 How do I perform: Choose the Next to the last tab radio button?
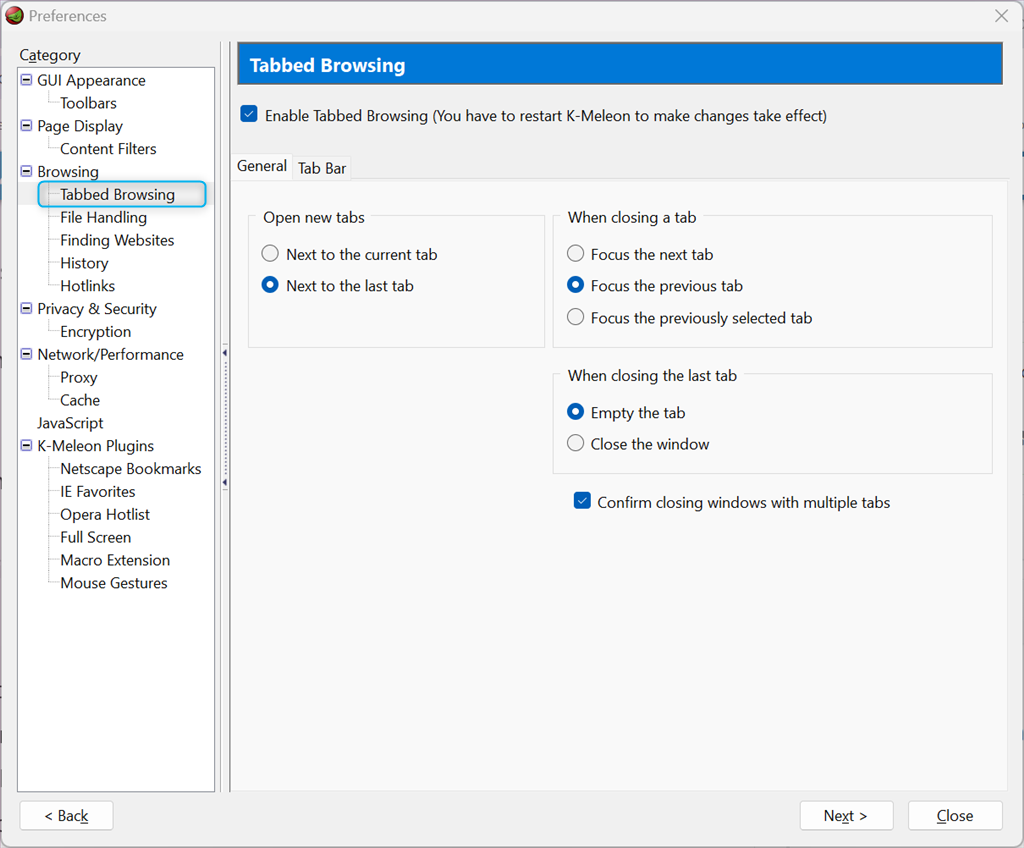click(270, 285)
